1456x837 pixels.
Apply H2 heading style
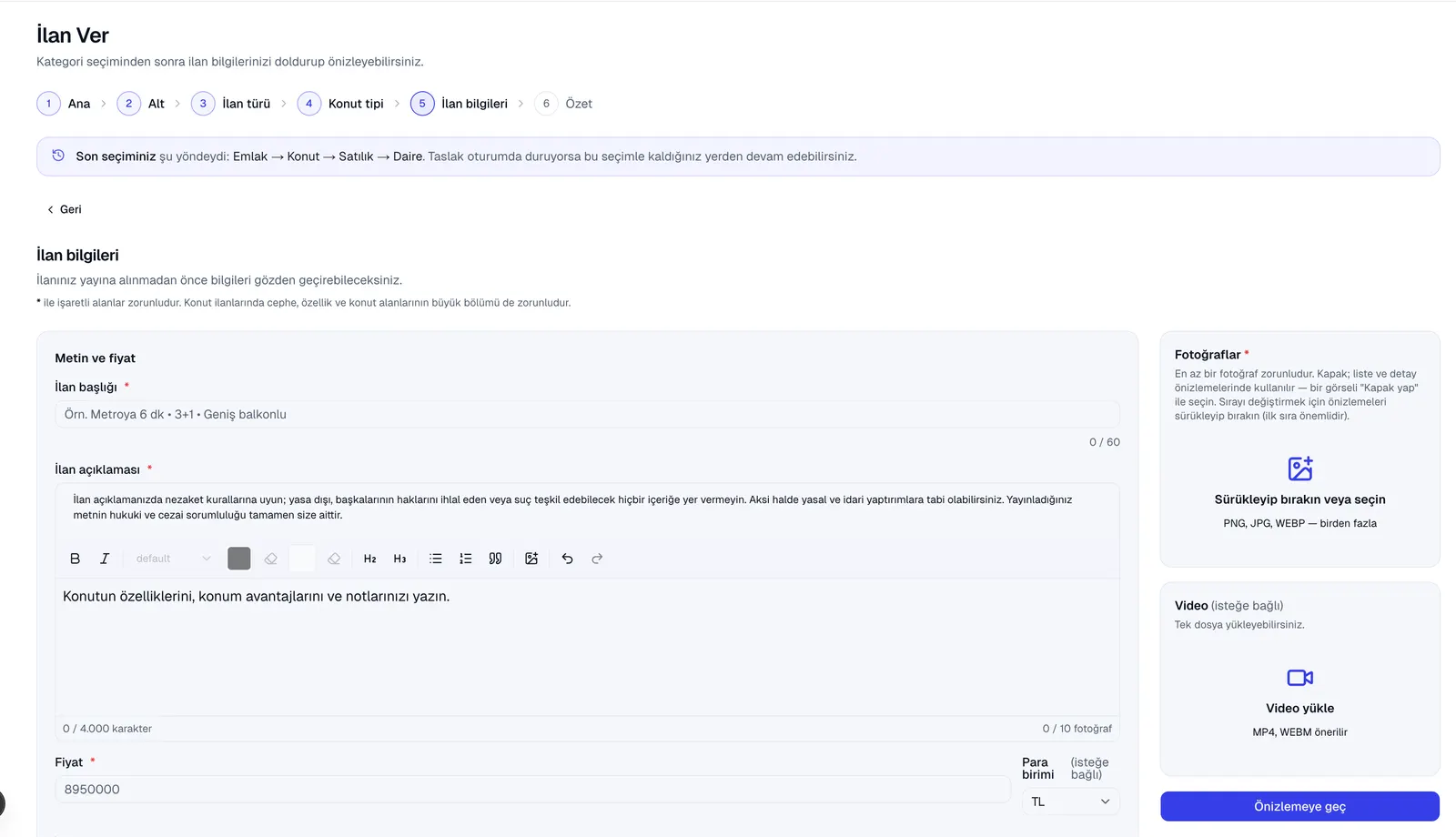coord(370,559)
